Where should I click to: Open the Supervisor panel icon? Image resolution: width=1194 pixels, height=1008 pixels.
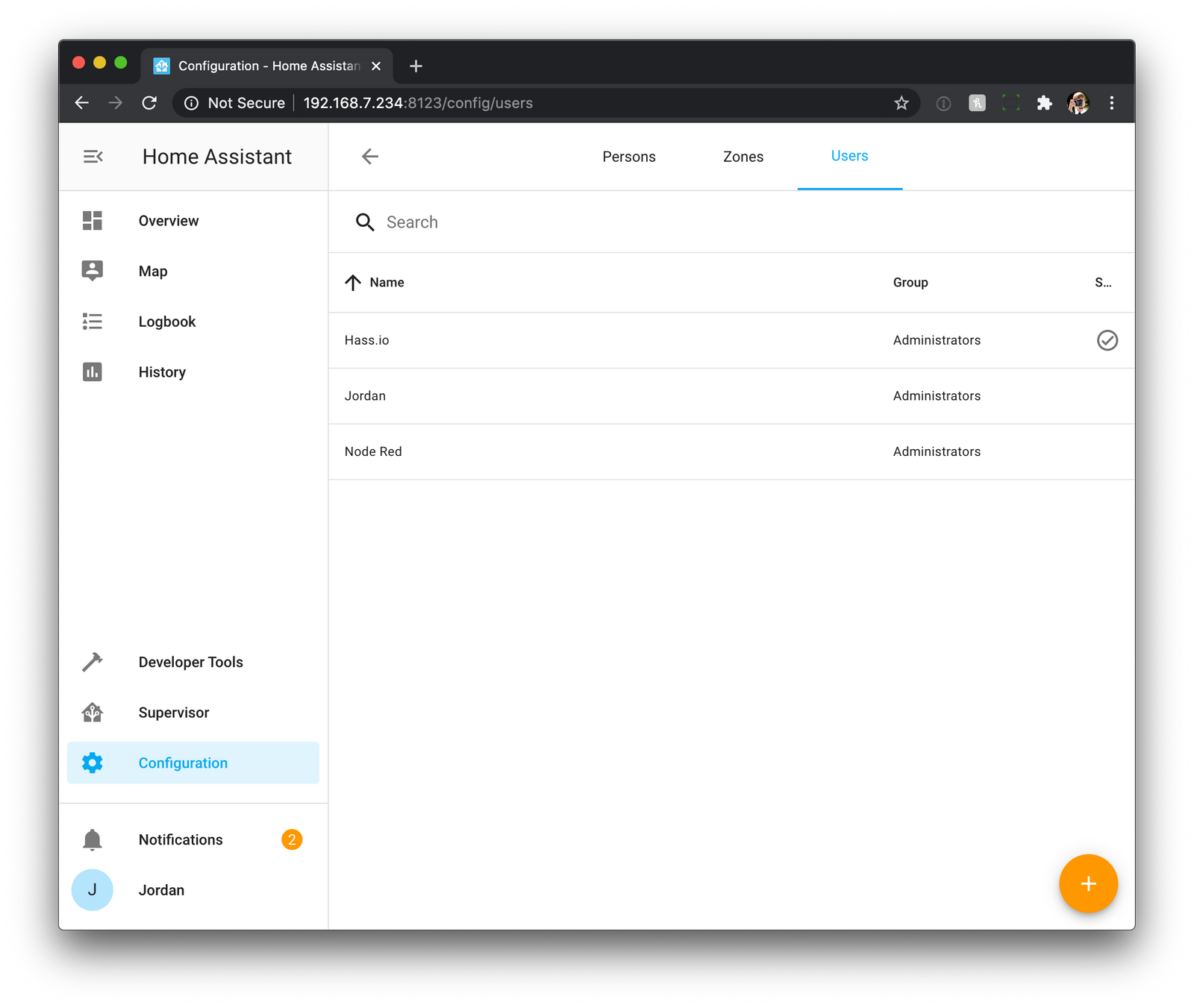coord(92,712)
